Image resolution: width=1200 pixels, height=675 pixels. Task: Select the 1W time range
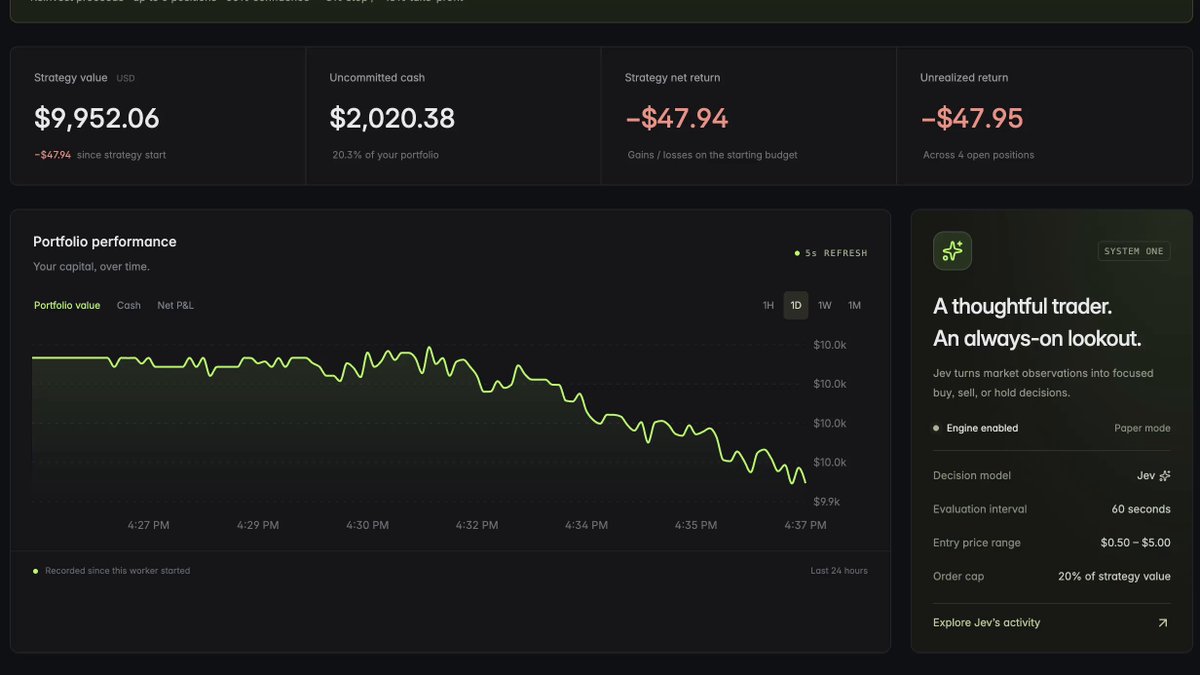point(825,305)
